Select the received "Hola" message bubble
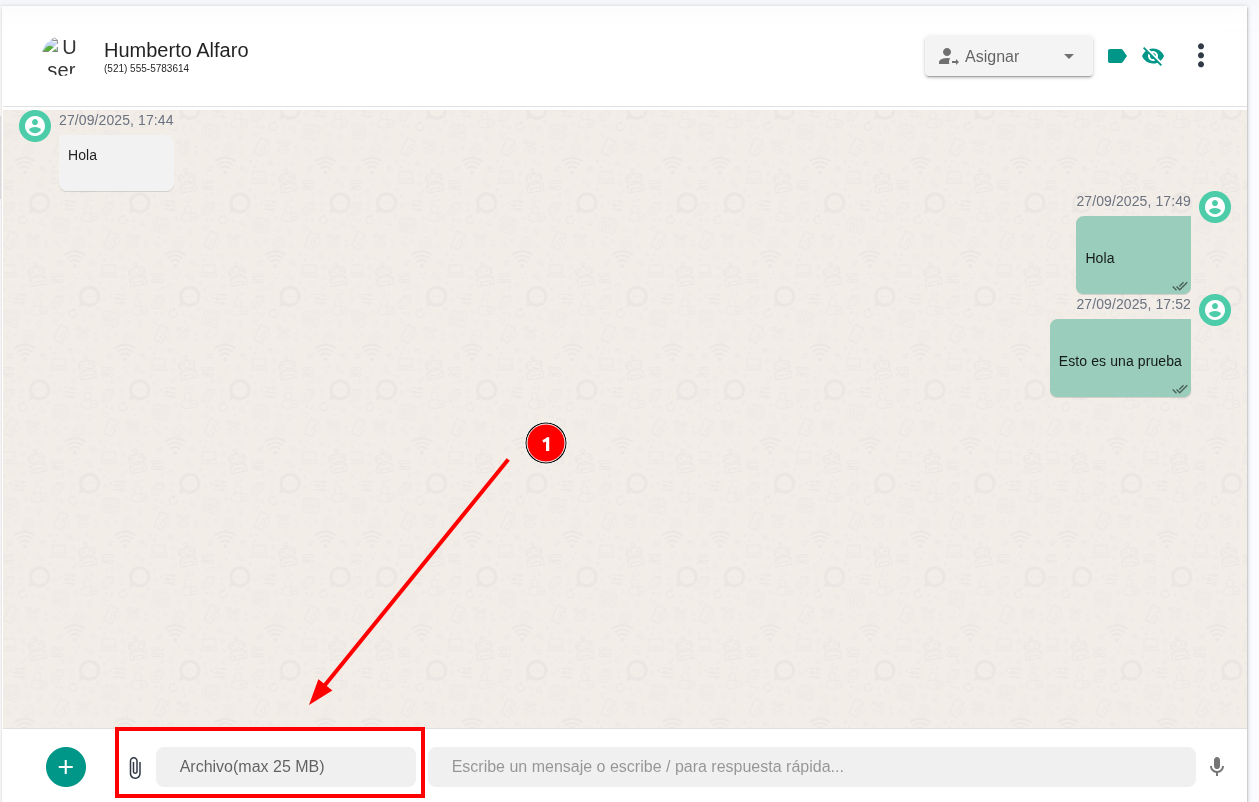The height and width of the screenshot is (802, 1259). 116,163
